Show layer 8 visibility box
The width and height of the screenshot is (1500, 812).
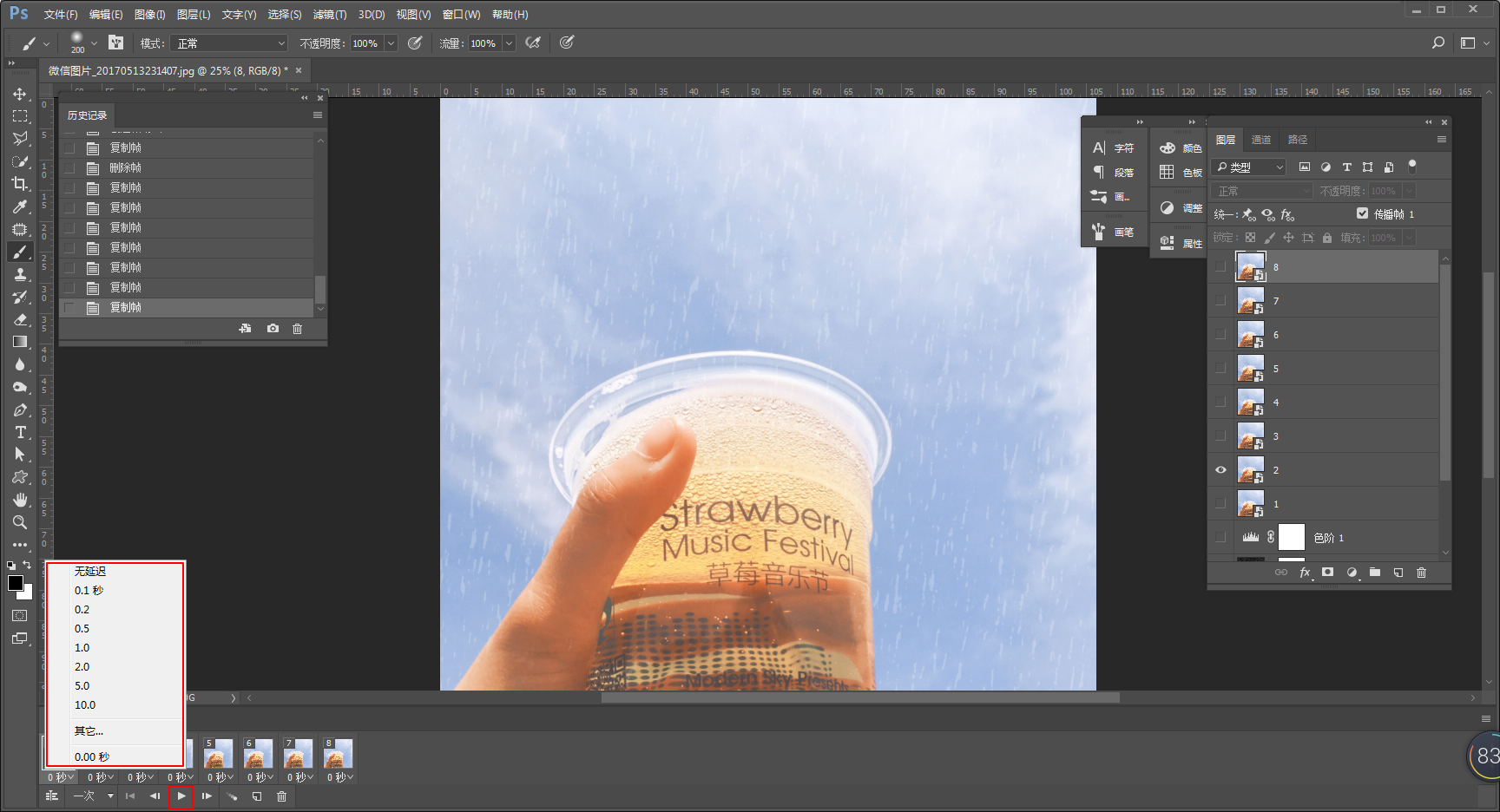click(1221, 267)
